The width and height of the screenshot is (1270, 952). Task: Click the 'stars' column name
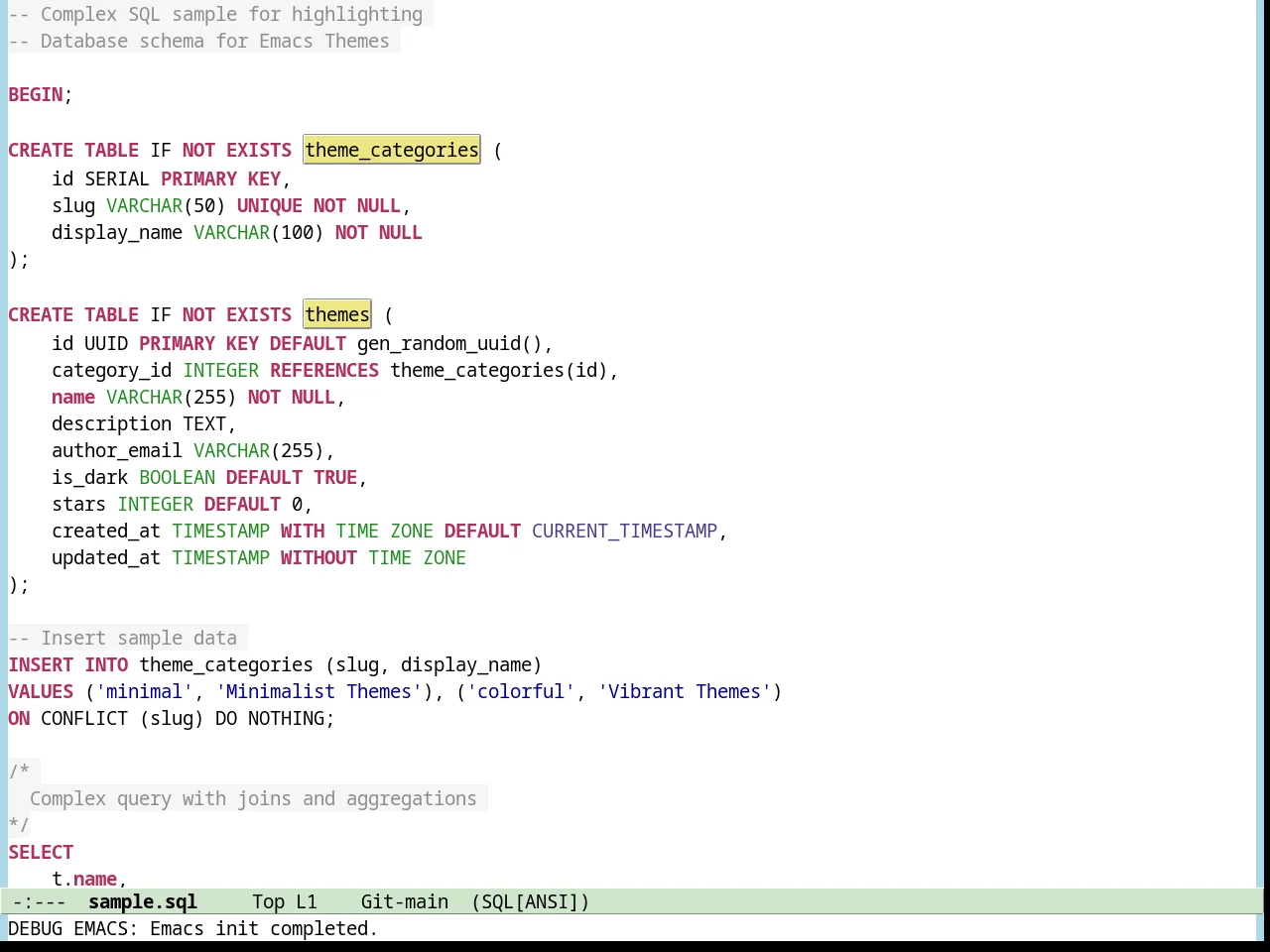pyautogui.click(x=78, y=504)
